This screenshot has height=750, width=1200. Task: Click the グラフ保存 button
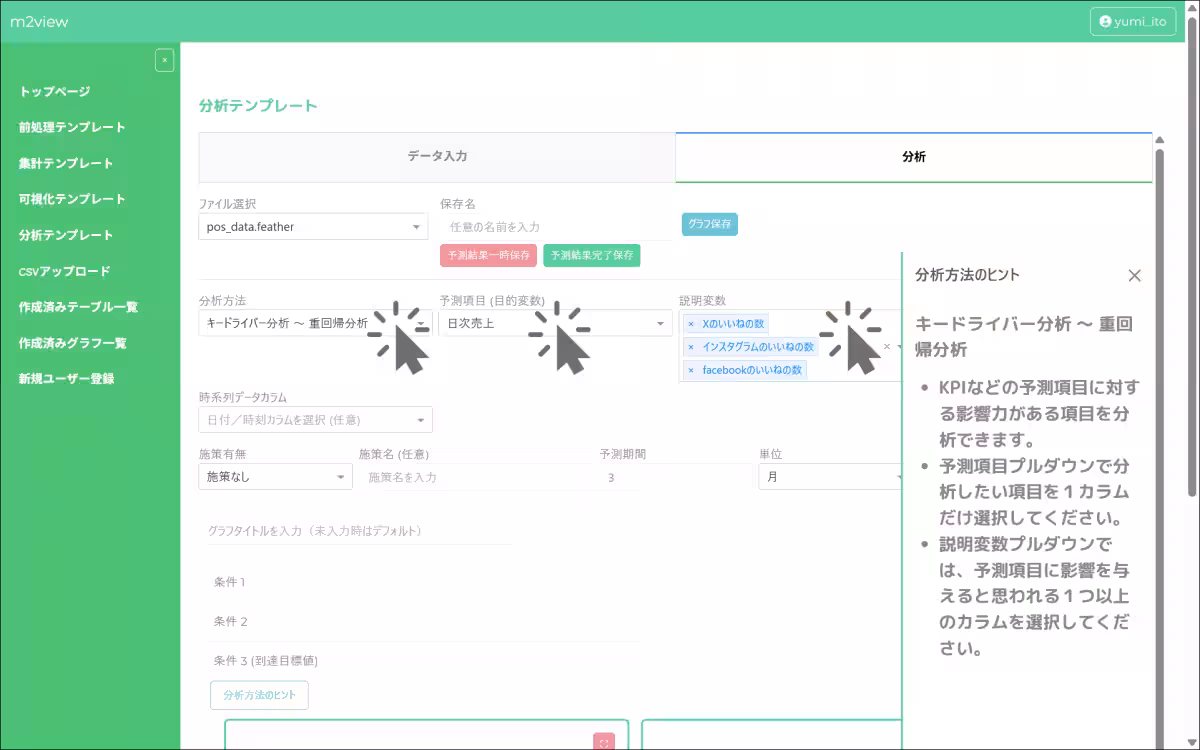[x=710, y=224]
